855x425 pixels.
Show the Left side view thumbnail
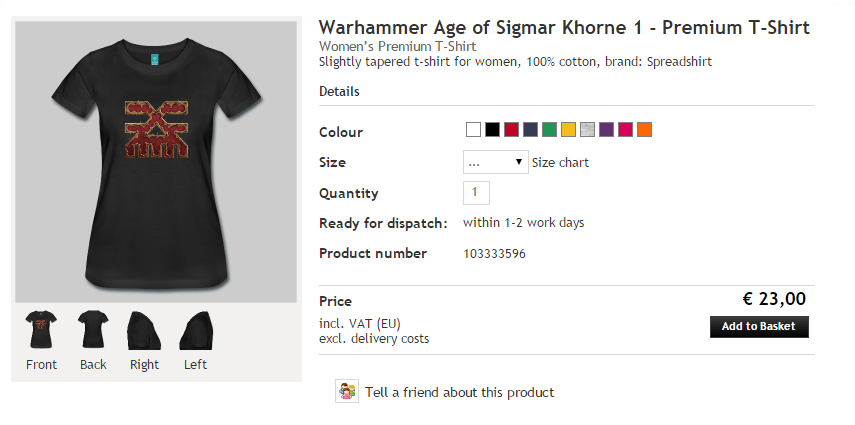point(196,329)
